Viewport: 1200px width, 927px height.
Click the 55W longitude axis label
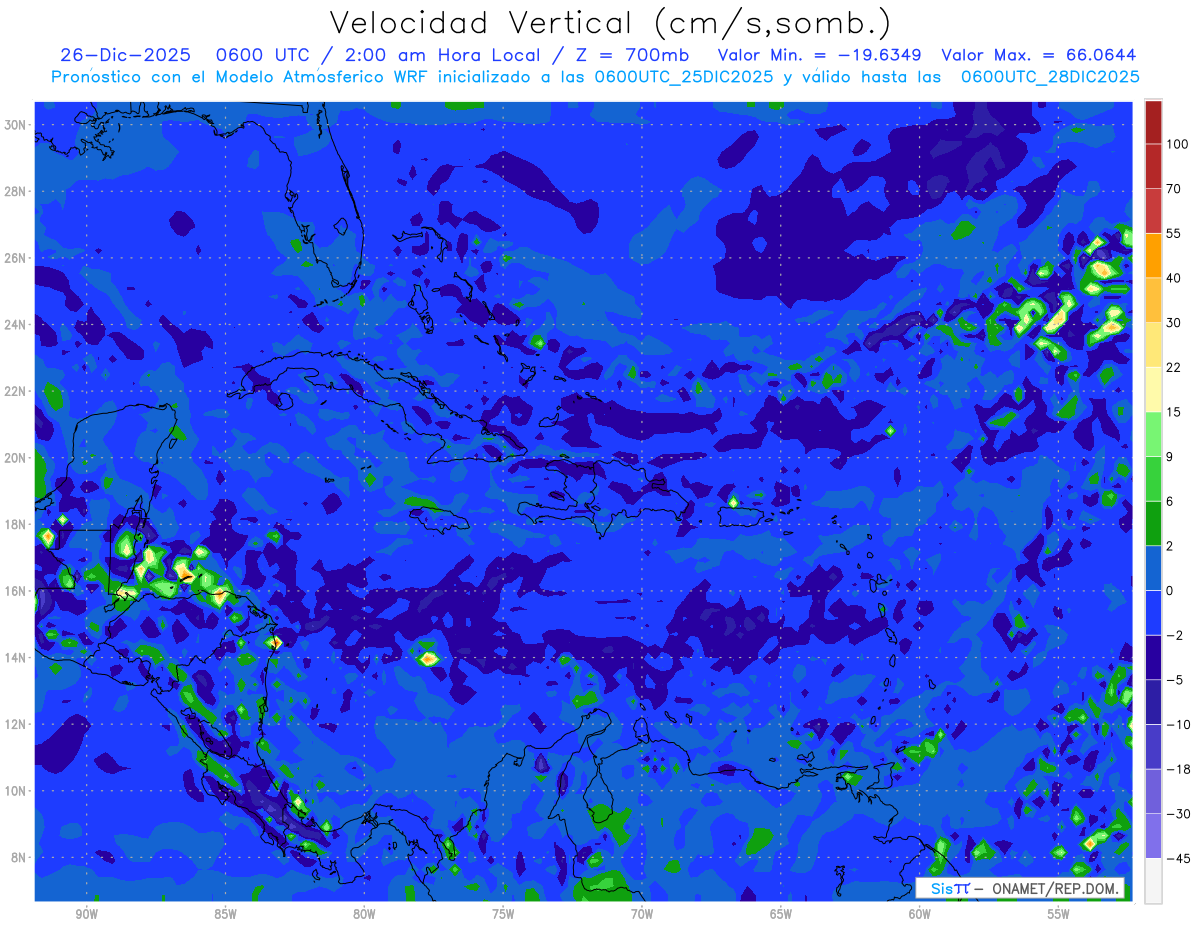pos(1059,915)
